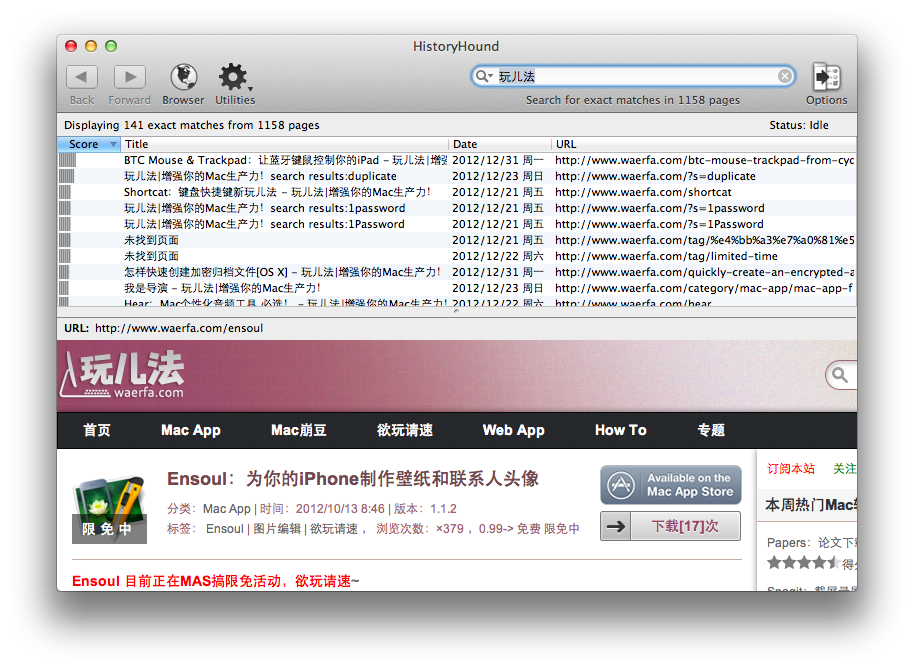Click the Forward navigation arrow

(x=129, y=77)
